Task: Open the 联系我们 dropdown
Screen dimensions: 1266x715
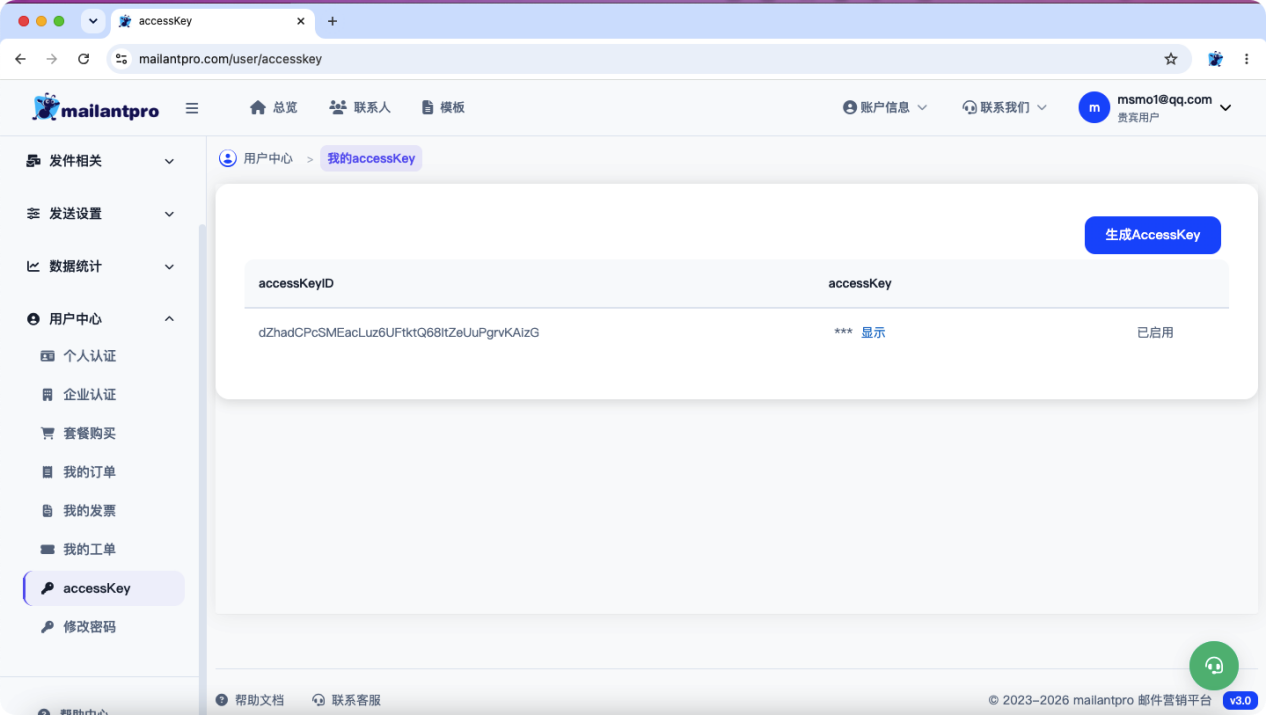Action: click(x=1005, y=108)
